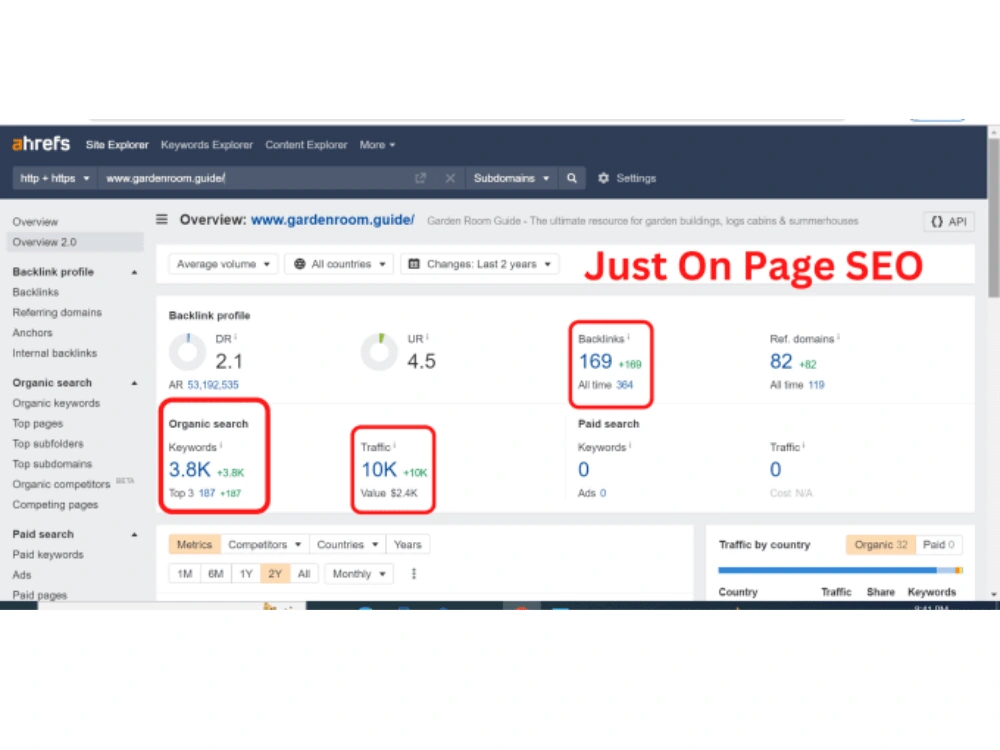Open Backlinks report in sidebar

tap(36, 292)
